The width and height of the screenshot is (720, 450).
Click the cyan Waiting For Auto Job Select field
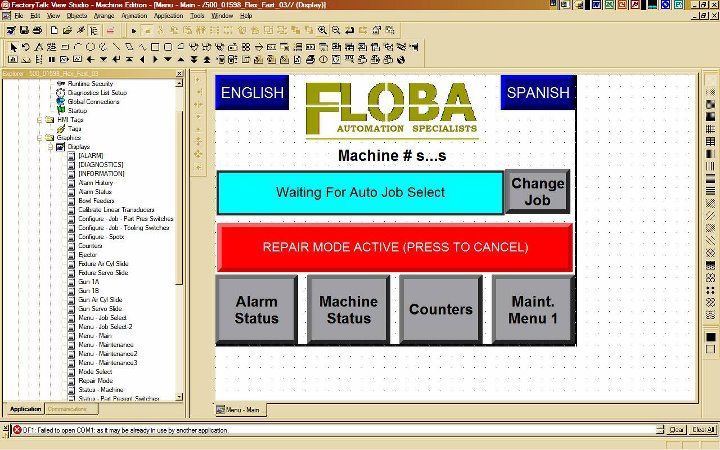[x=360, y=192]
